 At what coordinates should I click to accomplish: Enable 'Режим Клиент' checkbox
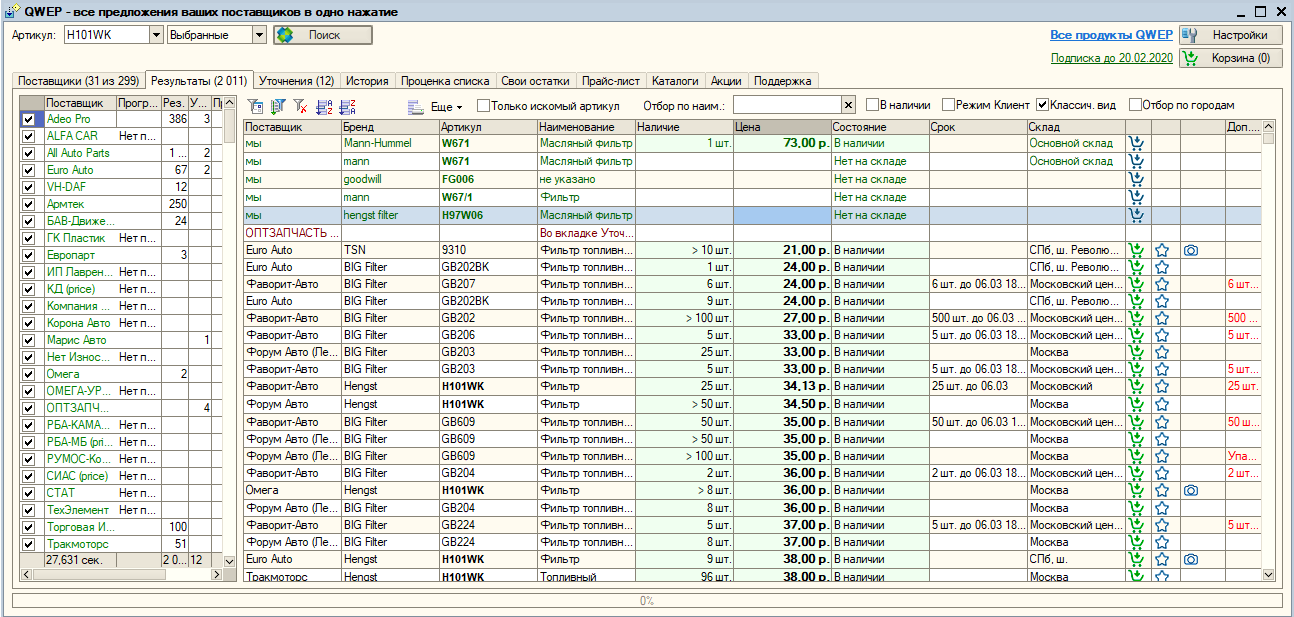click(x=946, y=105)
